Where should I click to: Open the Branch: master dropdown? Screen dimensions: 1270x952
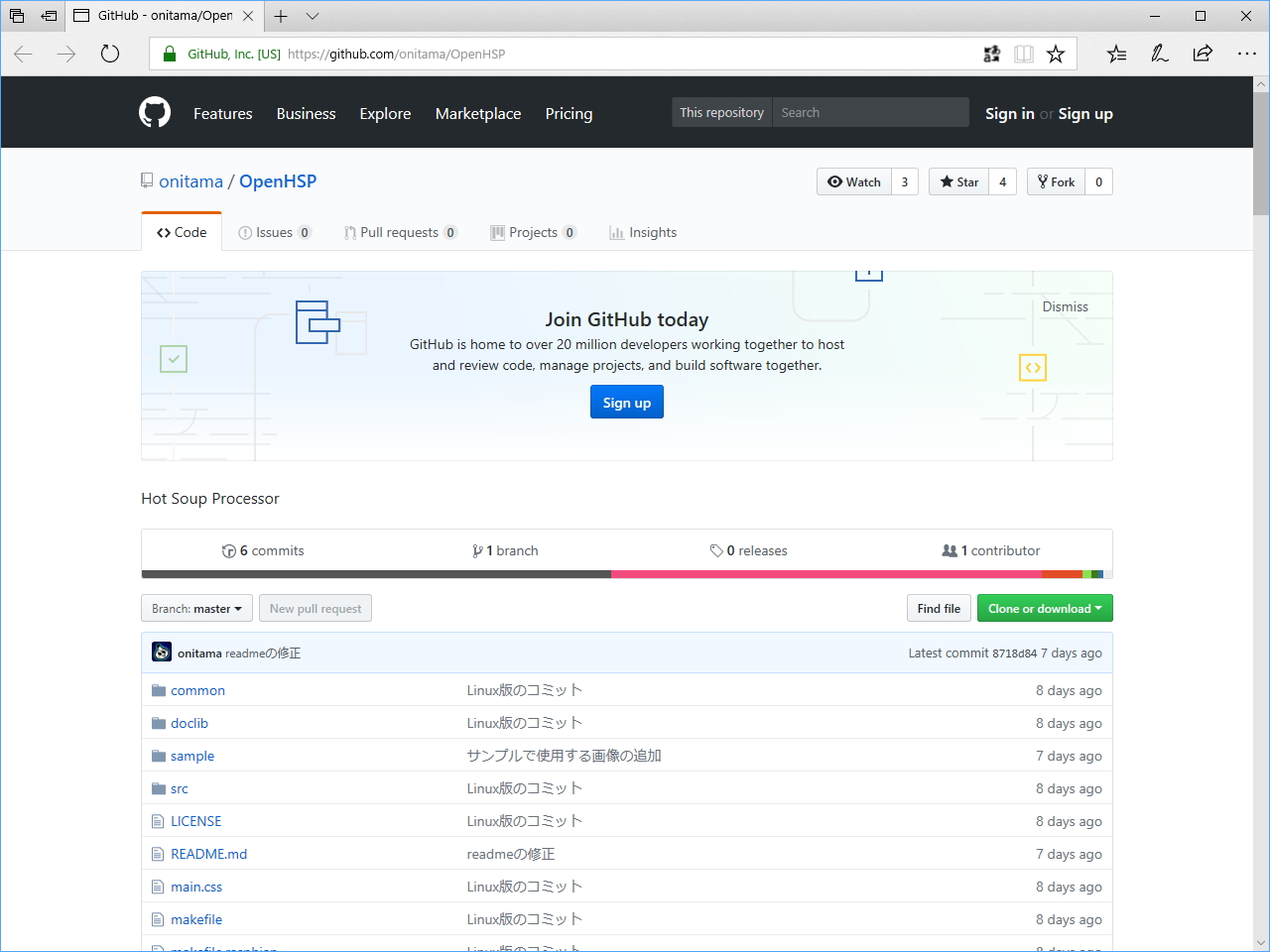(x=196, y=608)
